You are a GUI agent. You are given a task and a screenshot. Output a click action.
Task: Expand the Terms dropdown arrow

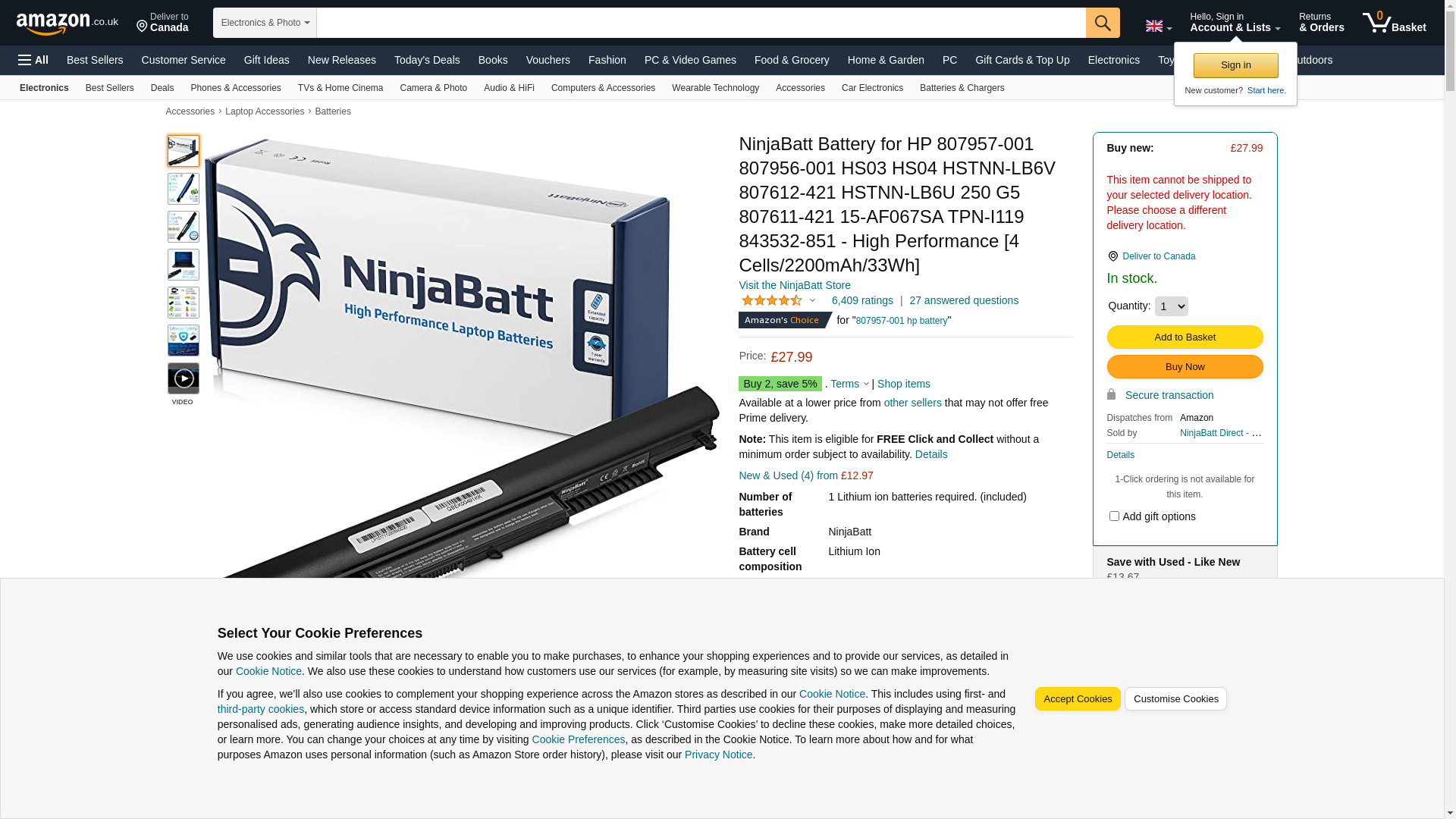[866, 384]
